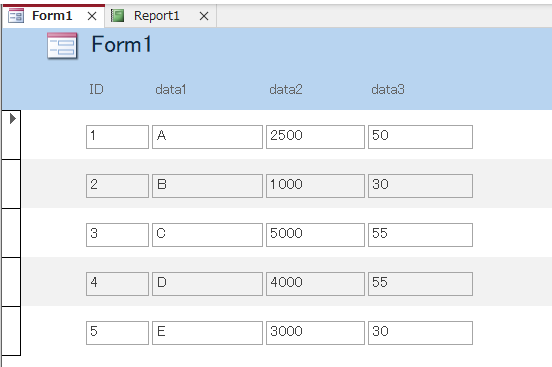Click the data3 field in row B
This screenshot has width=552, height=367.
pos(420,186)
